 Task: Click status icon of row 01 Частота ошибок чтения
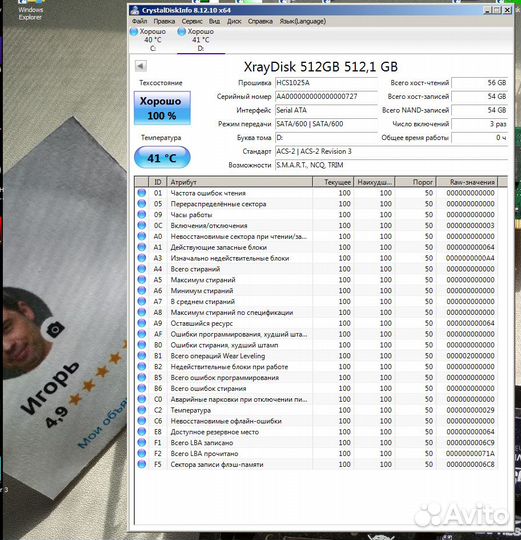[x=142, y=193]
